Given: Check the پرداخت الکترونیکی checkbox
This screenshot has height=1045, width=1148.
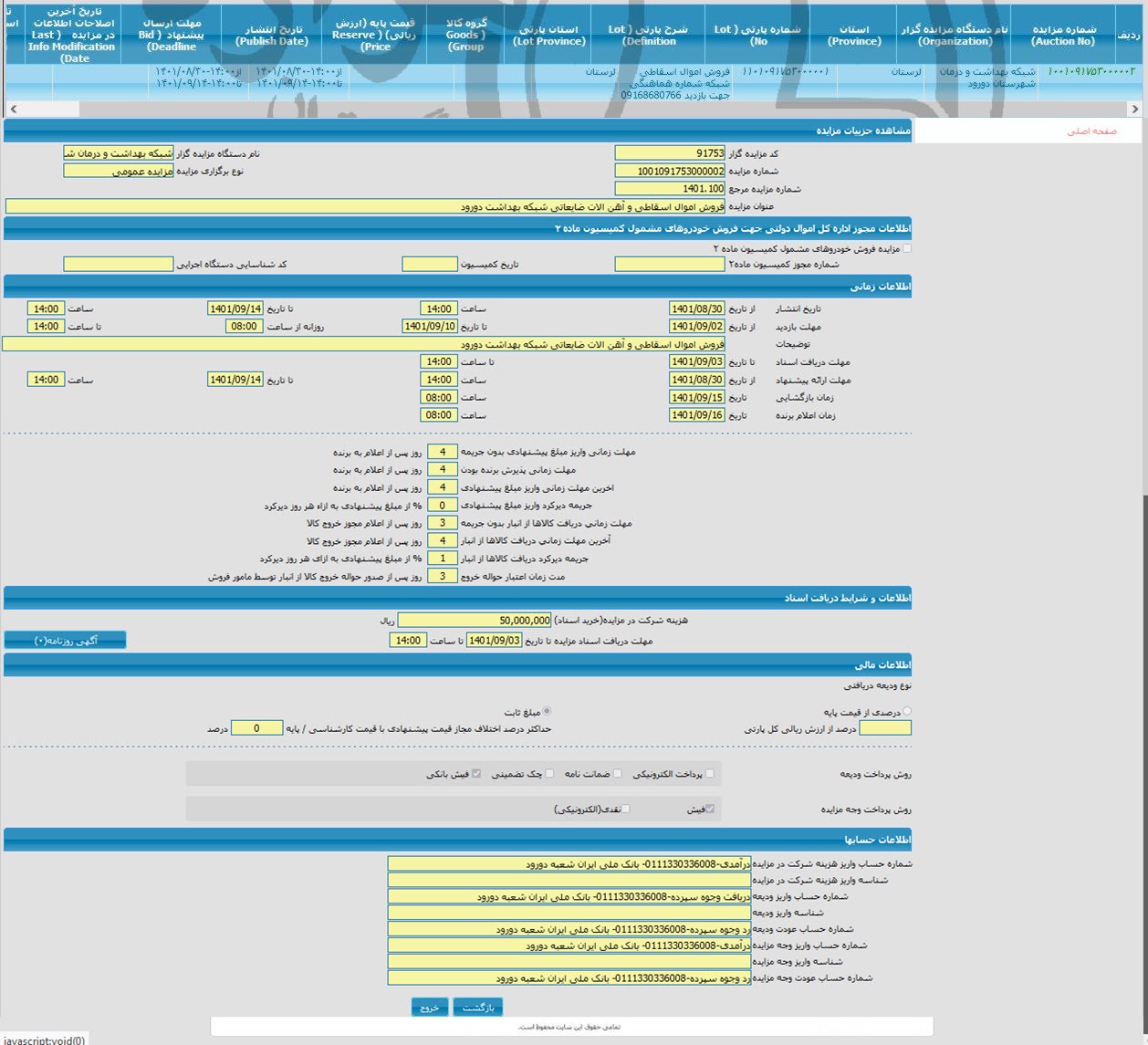Looking at the screenshot, I should [709, 774].
